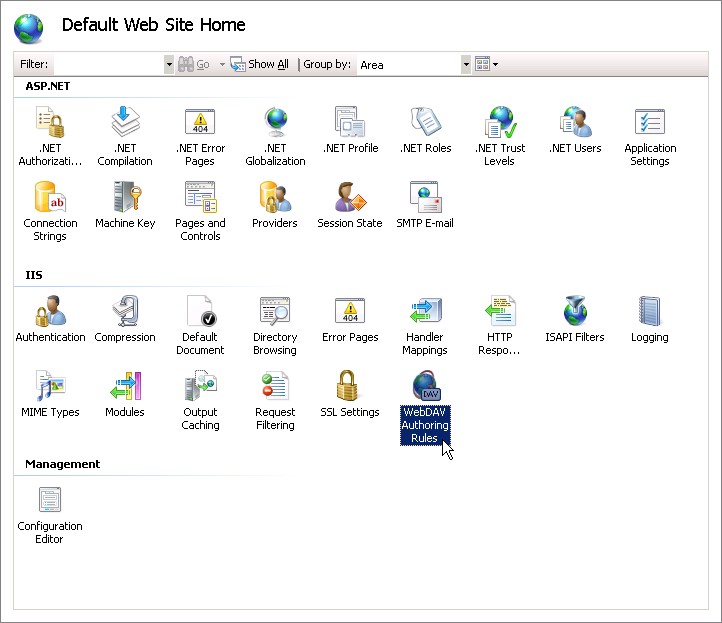Open .NET Trust Levels feature
Screen dimensions: 722x623
pyautogui.click(x=500, y=136)
